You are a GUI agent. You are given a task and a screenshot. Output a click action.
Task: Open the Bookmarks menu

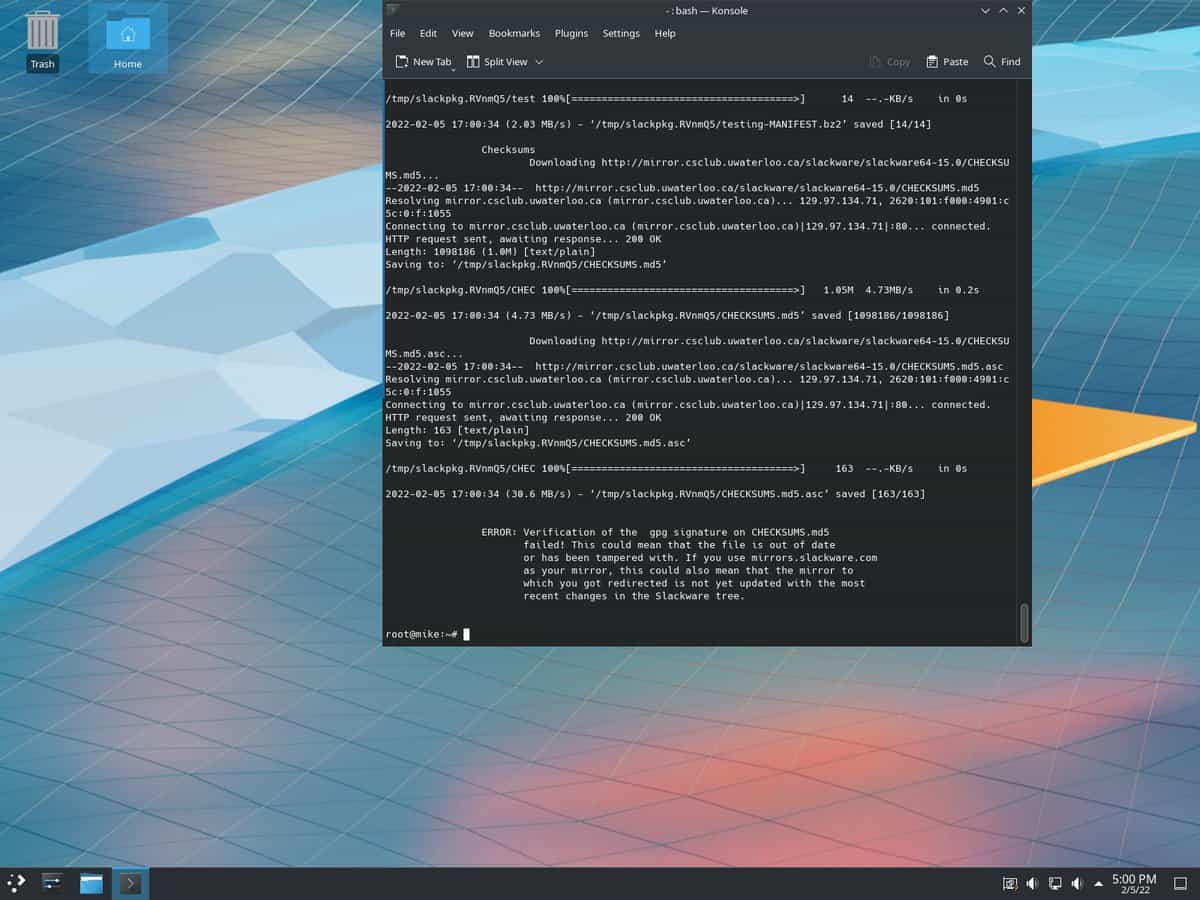tap(514, 33)
